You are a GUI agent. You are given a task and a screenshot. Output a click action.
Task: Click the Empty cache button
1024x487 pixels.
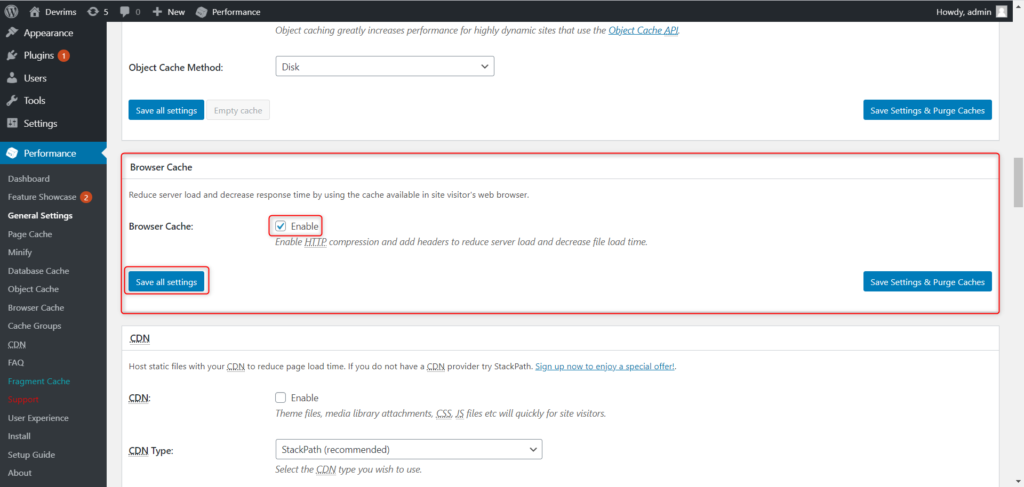click(238, 110)
